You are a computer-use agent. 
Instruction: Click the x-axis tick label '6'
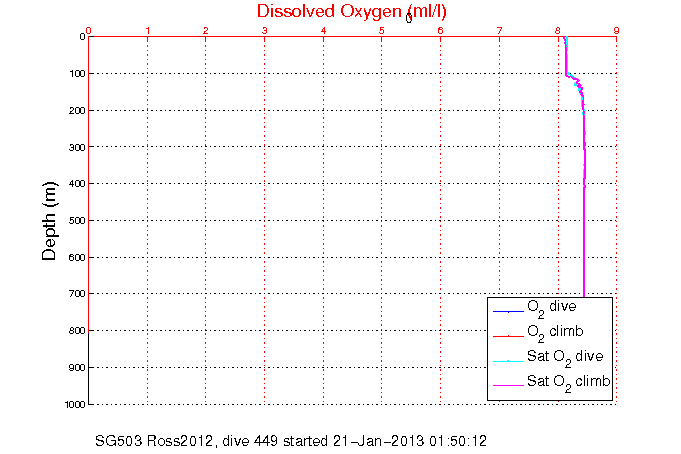[x=440, y=31]
